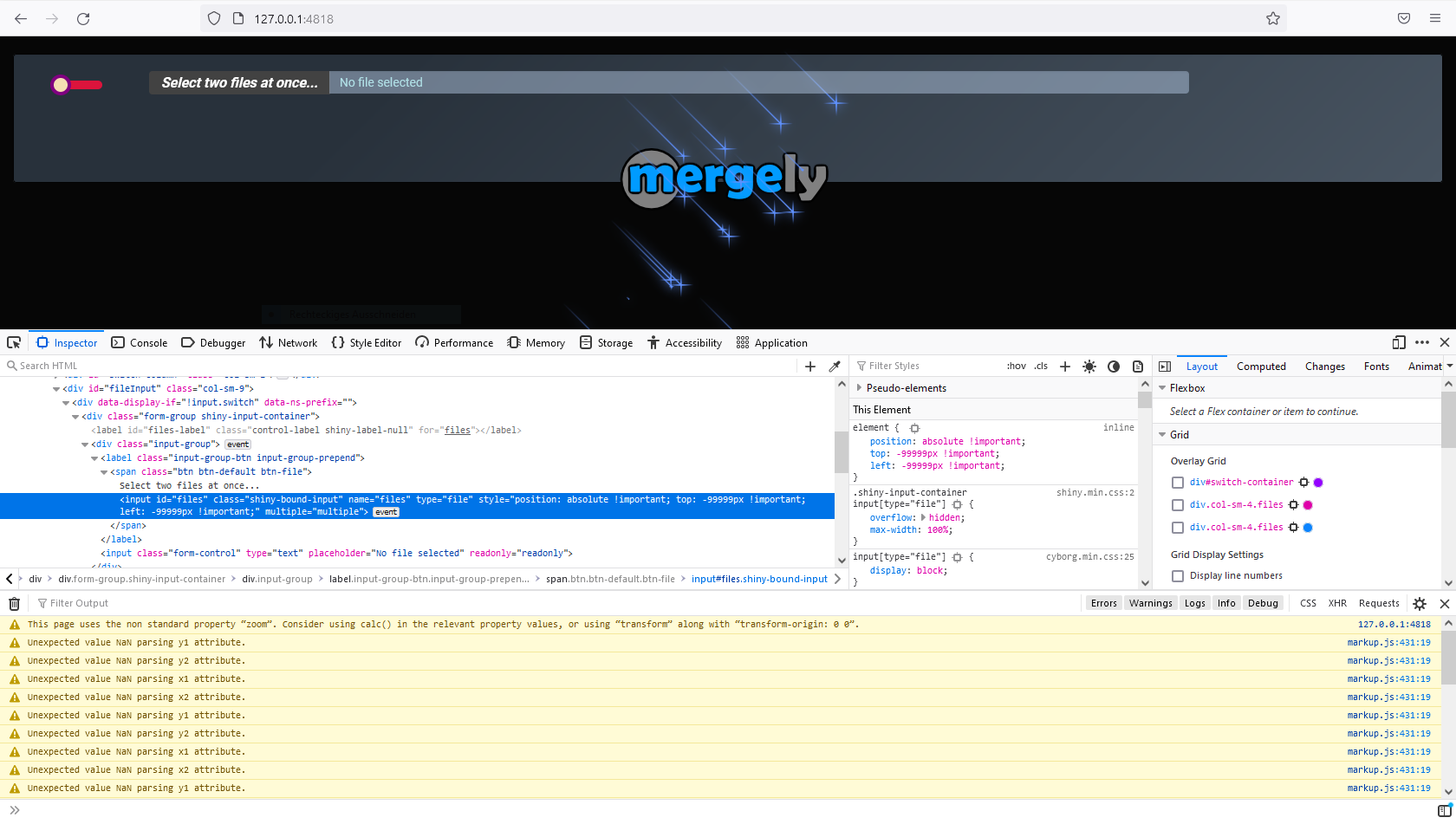Open the Inspector tab
Image resolution: width=1456 pixels, height=837 pixels.
67,342
